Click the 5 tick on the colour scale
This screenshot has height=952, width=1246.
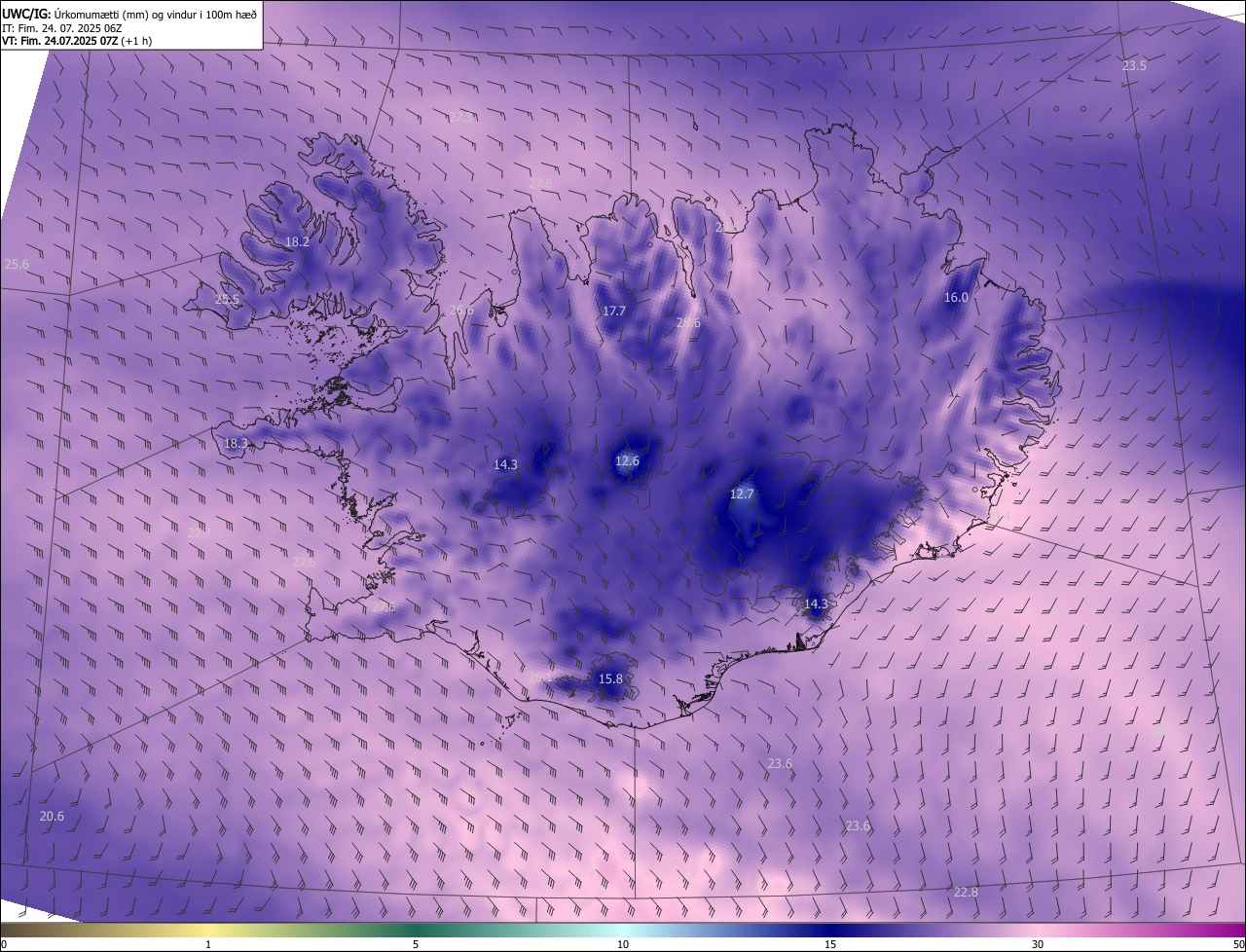(x=416, y=944)
